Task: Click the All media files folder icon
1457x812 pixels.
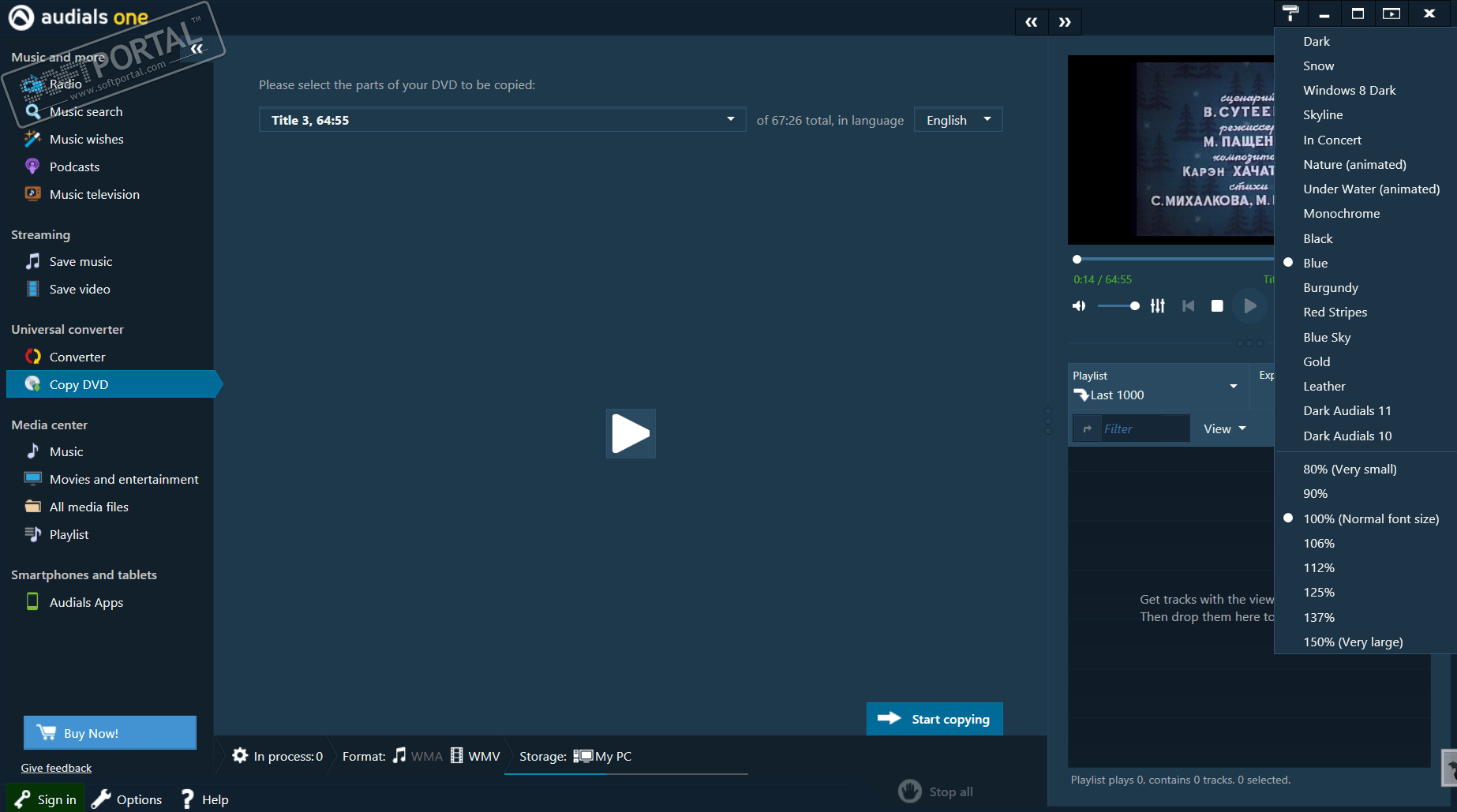Action: coord(32,507)
